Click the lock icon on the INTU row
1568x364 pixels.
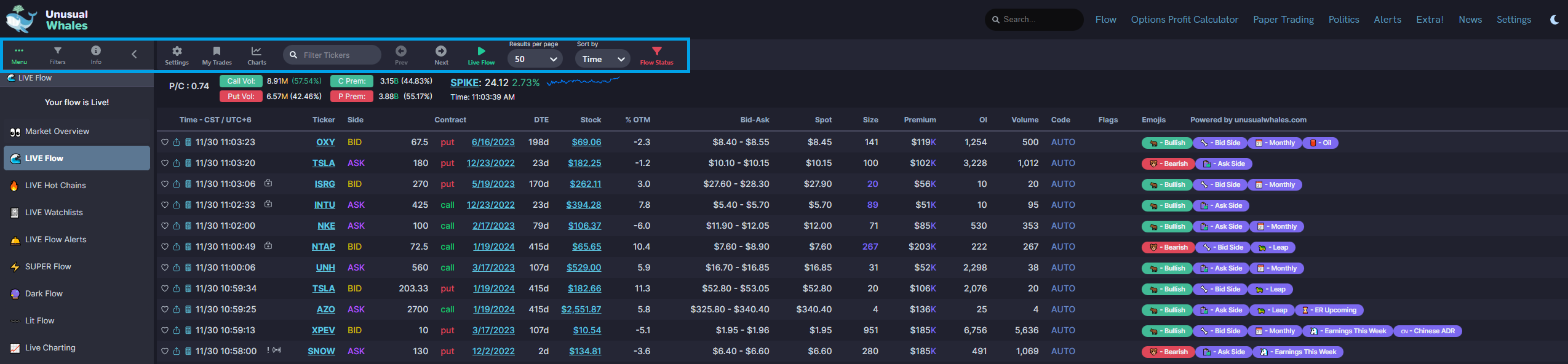point(268,204)
